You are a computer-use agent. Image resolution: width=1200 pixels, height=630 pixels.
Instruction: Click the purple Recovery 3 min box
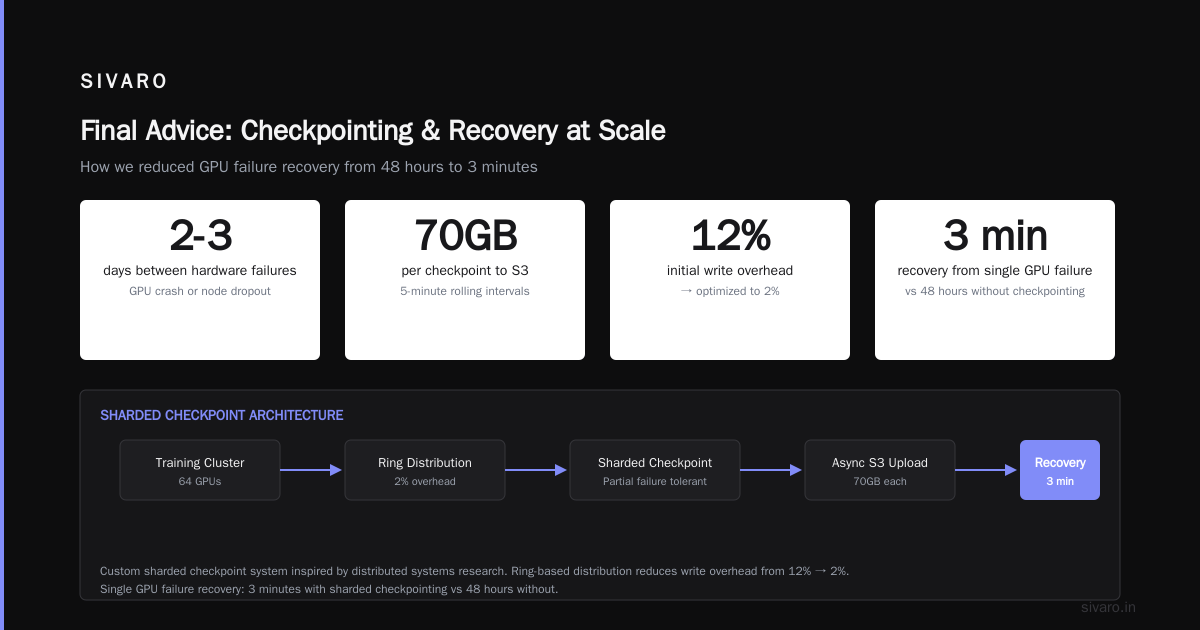point(1060,470)
